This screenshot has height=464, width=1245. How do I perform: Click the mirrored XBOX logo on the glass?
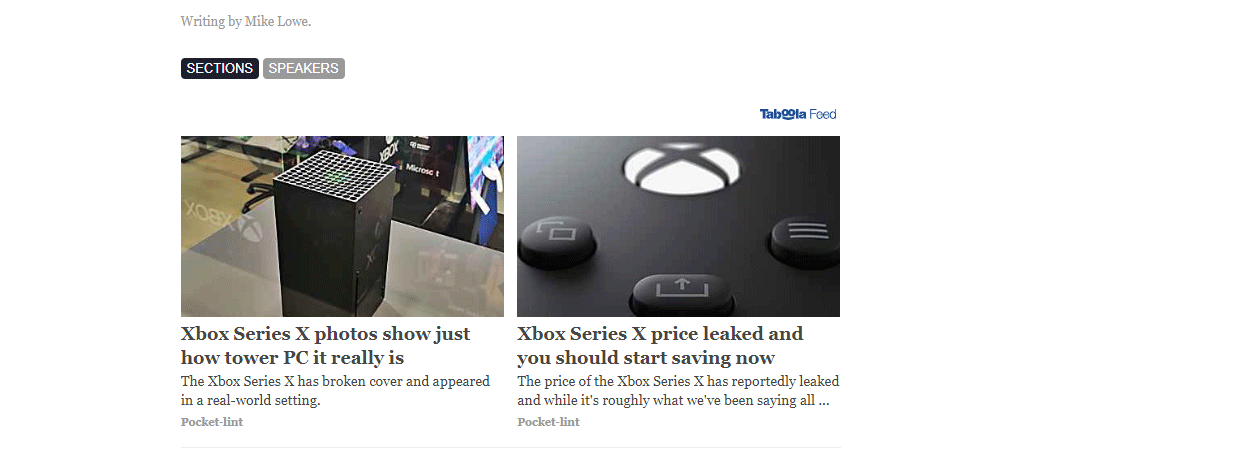pyautogui.click(x=217, y=219)
